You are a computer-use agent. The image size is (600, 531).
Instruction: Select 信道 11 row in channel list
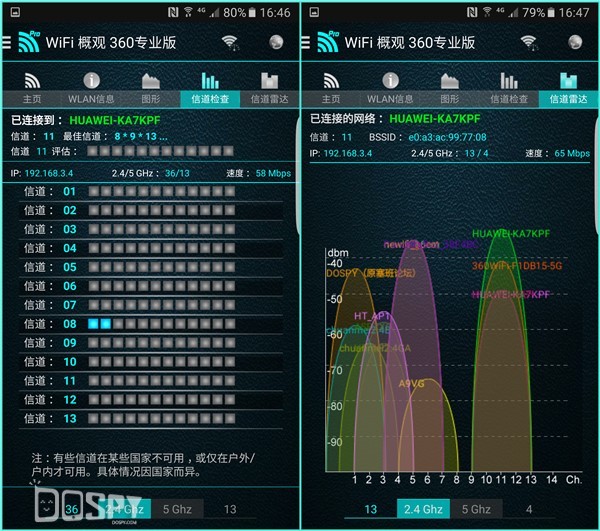tap(151, 381)
